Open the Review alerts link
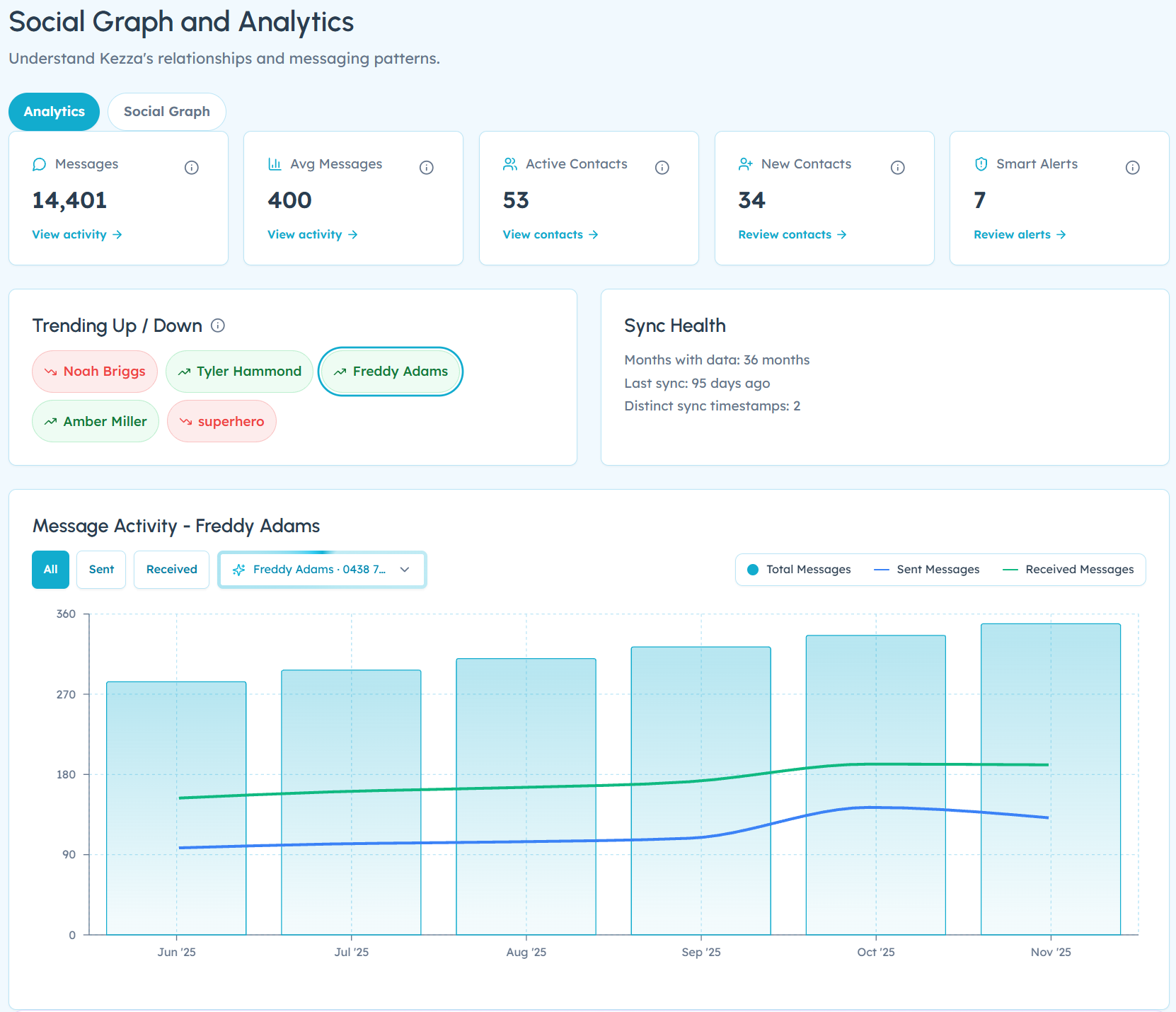This screenshot has height=1012, width=1176. click(1020, 234)
